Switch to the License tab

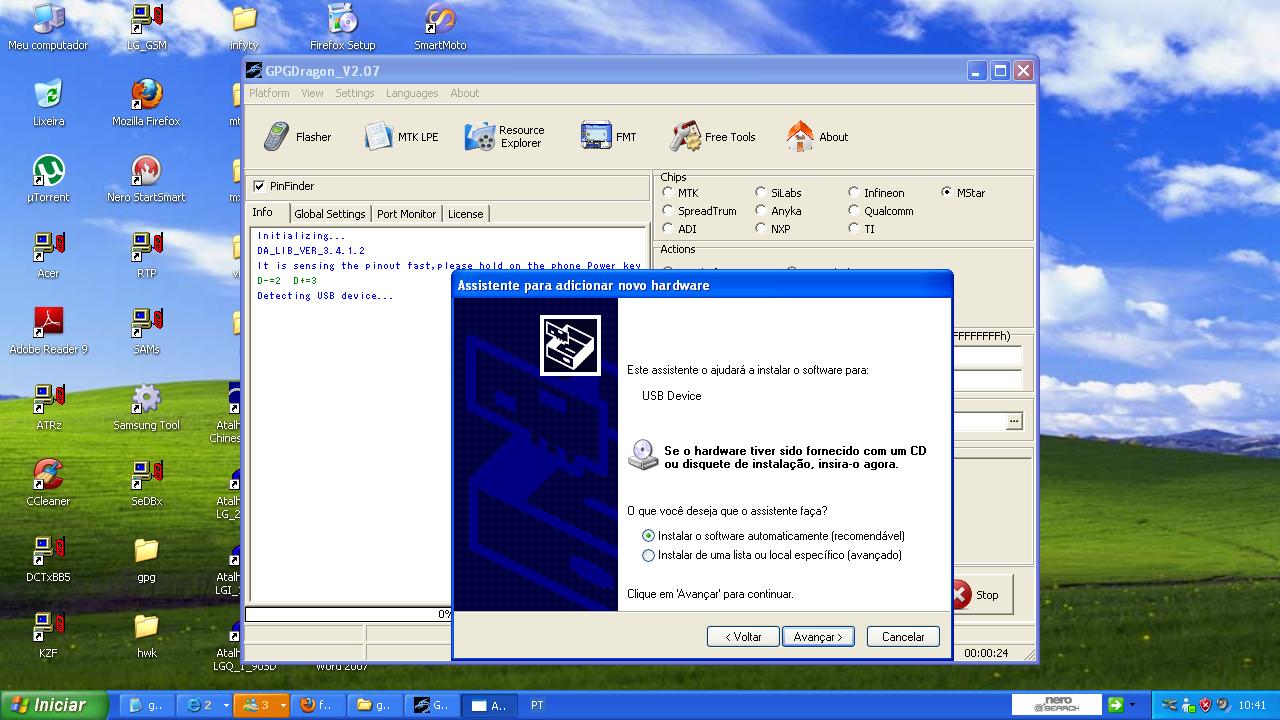pyautogui.click(x=465, y=214)
